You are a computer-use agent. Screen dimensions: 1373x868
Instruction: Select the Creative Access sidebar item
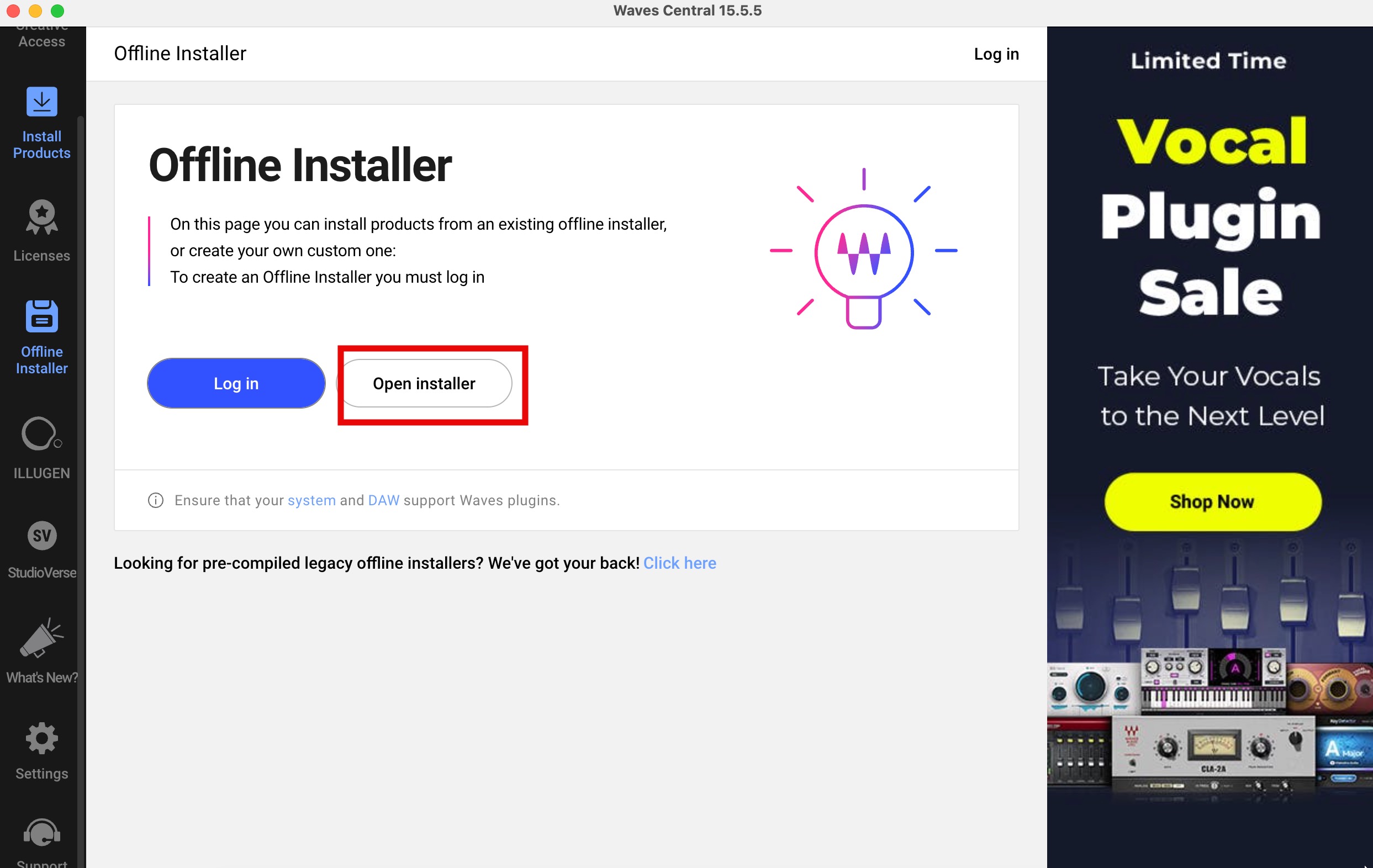click(x=41, y=40)
